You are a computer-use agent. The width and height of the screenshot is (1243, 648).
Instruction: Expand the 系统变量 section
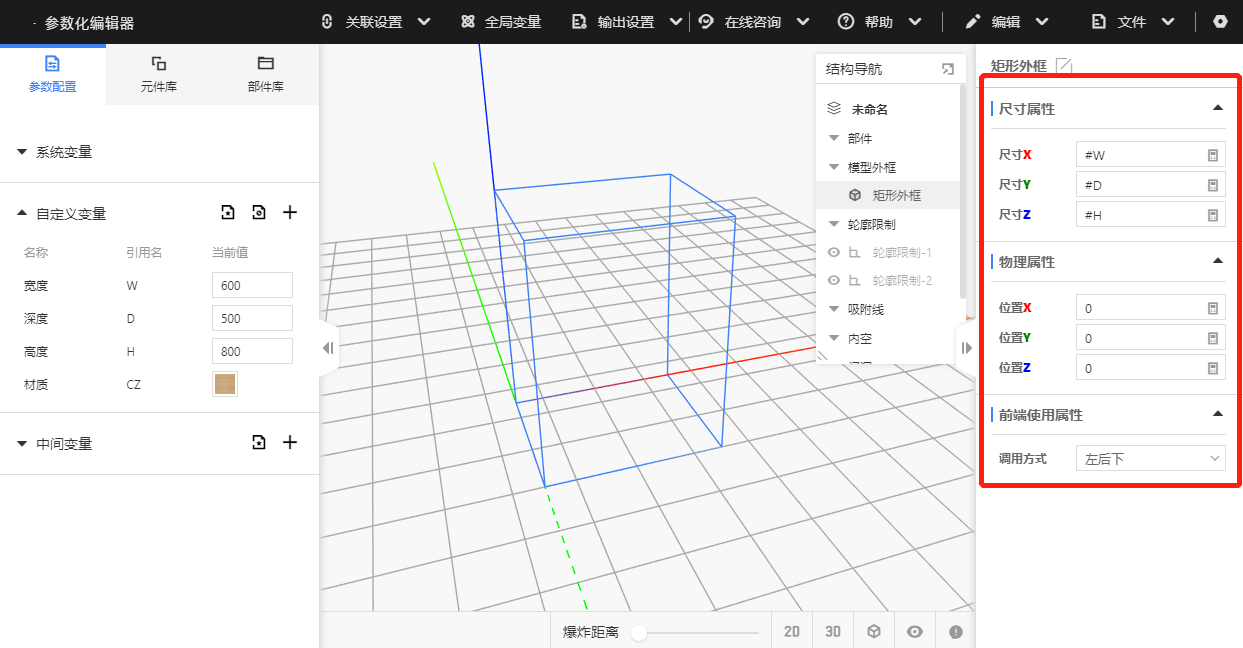pos(22,152)
